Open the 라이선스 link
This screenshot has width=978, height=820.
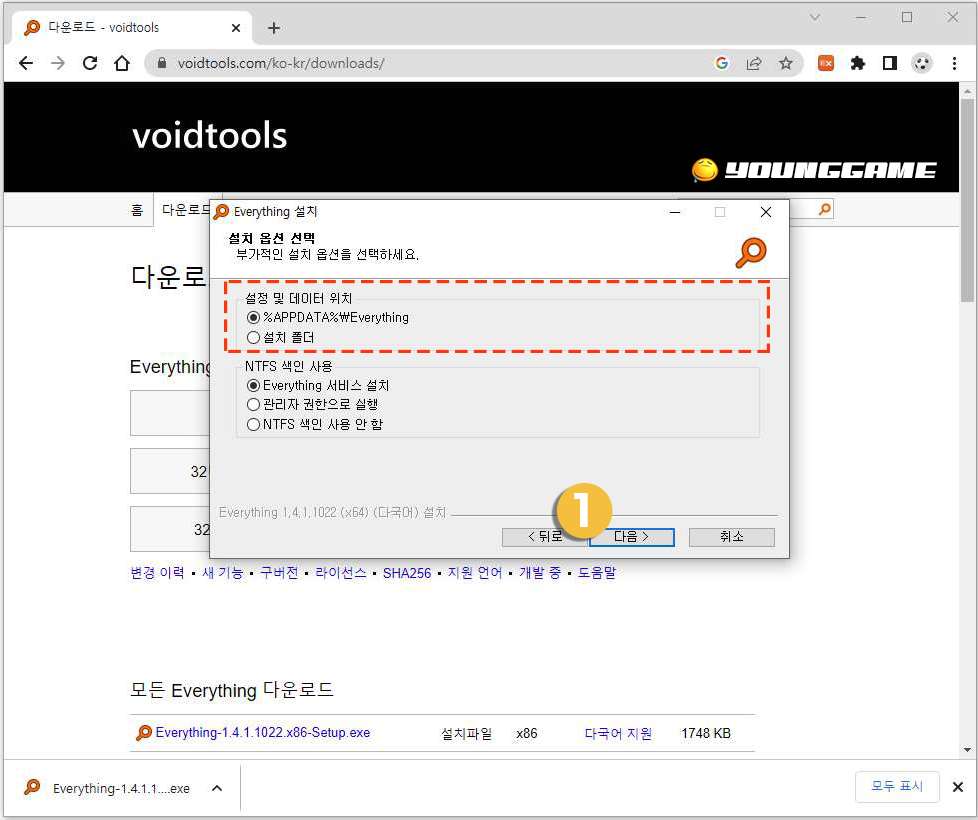(x=341, y=572)
